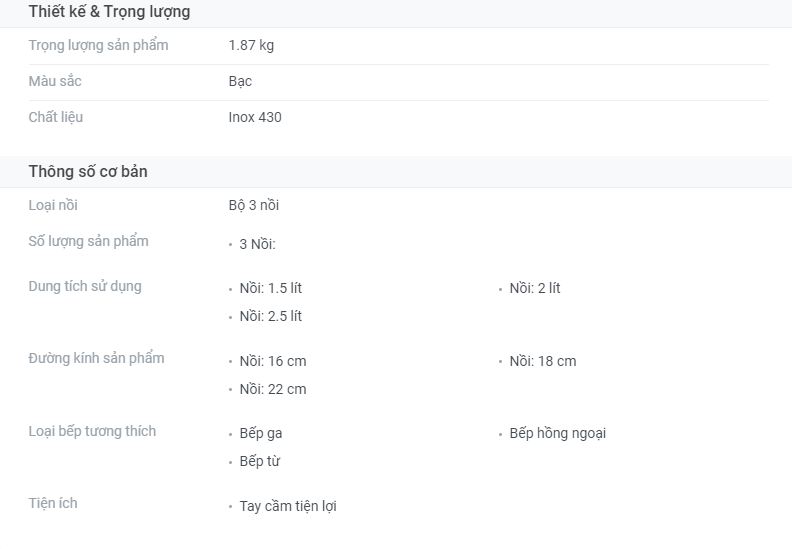Click the "Thông số cơ bản" section header
The width and height of the screenshot is (792, 549).
tap(88, 172)
